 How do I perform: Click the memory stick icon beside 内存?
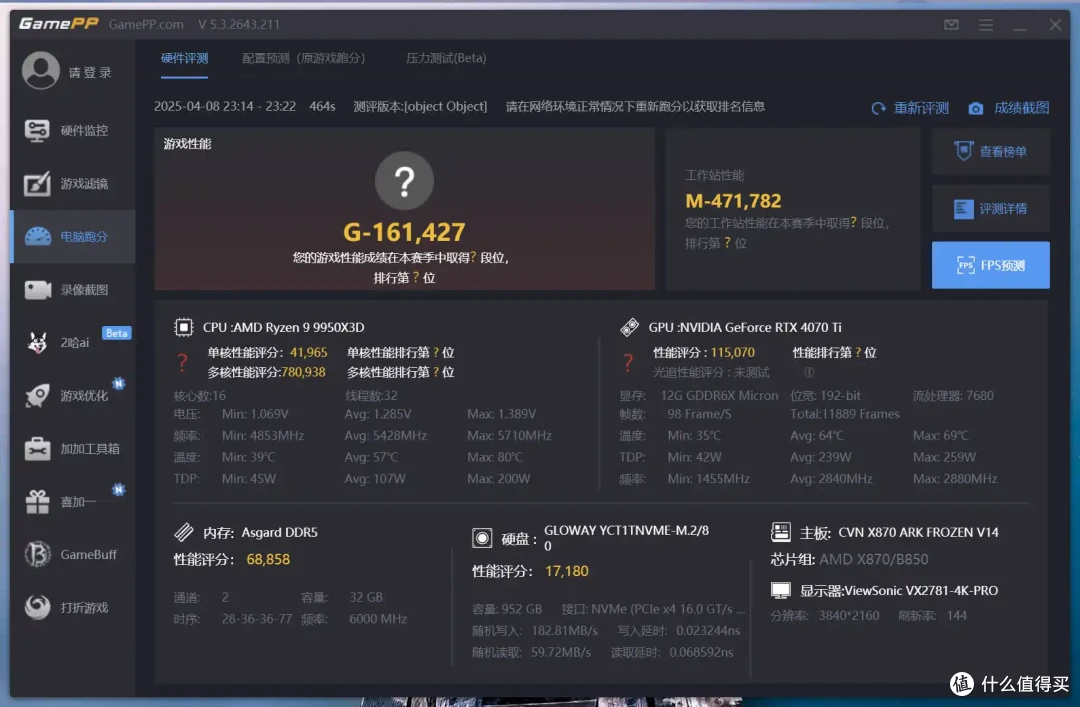point(184,532)
